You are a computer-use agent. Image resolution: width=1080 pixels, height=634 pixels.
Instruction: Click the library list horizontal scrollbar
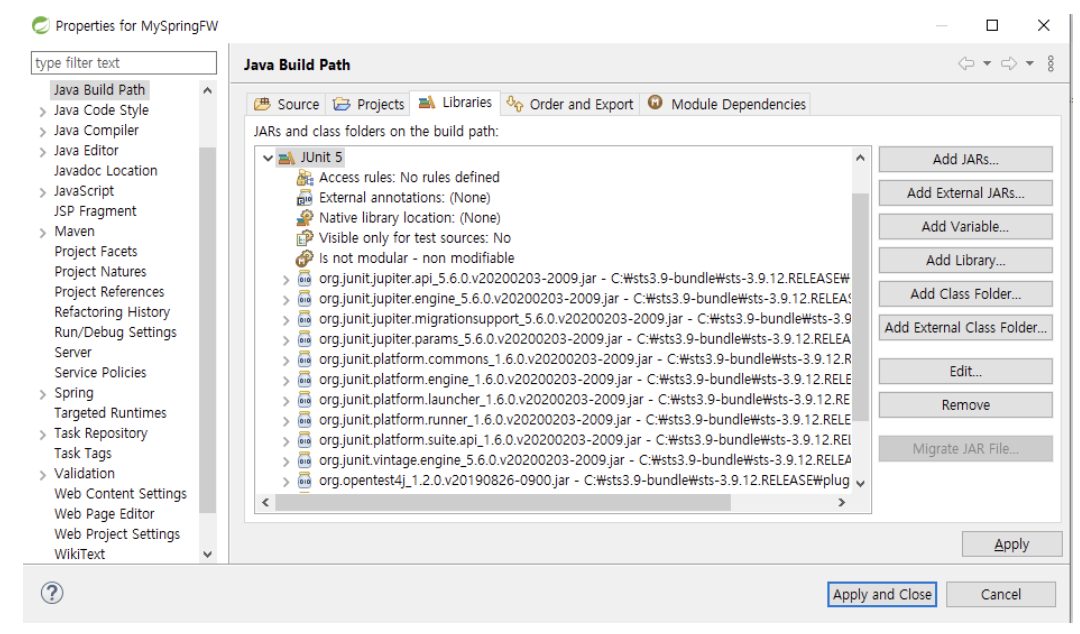click(503, 503)
